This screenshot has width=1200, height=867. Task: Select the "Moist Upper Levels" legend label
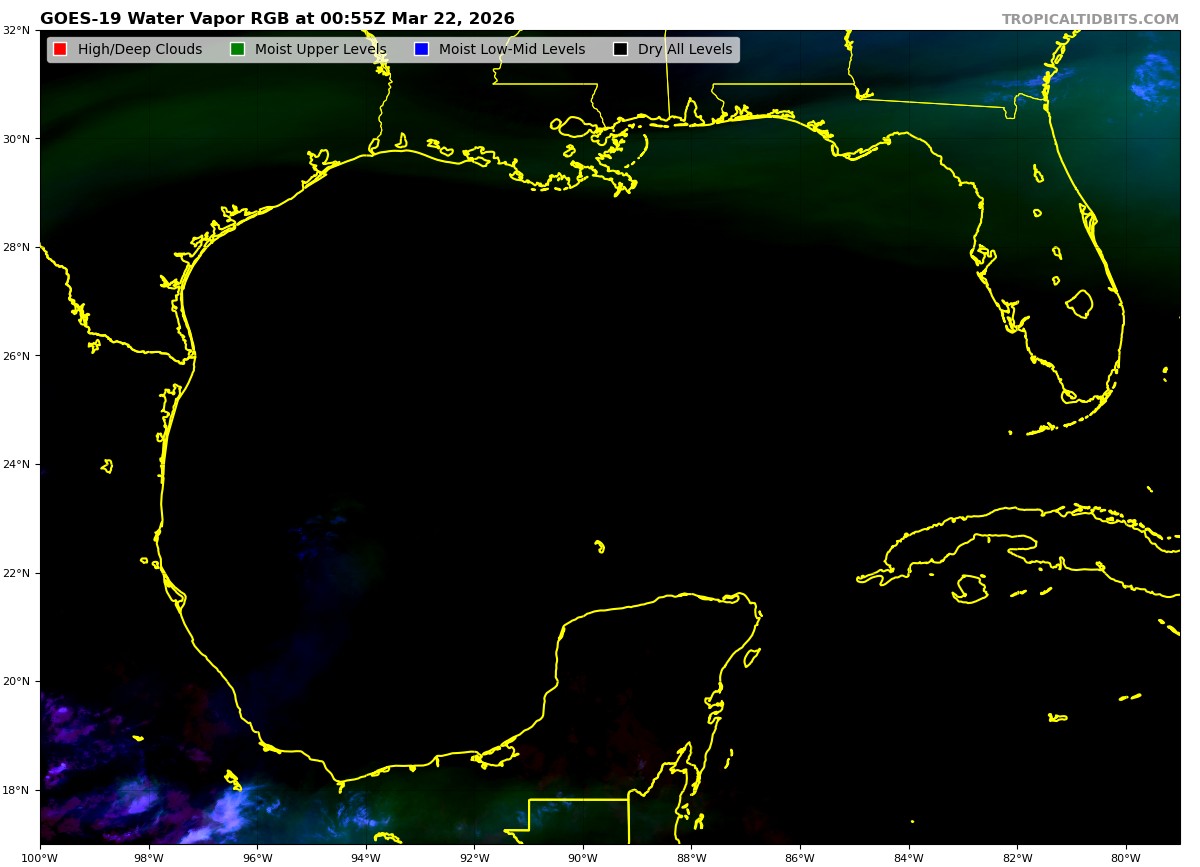pyautogui.click(x=320, y=49)
